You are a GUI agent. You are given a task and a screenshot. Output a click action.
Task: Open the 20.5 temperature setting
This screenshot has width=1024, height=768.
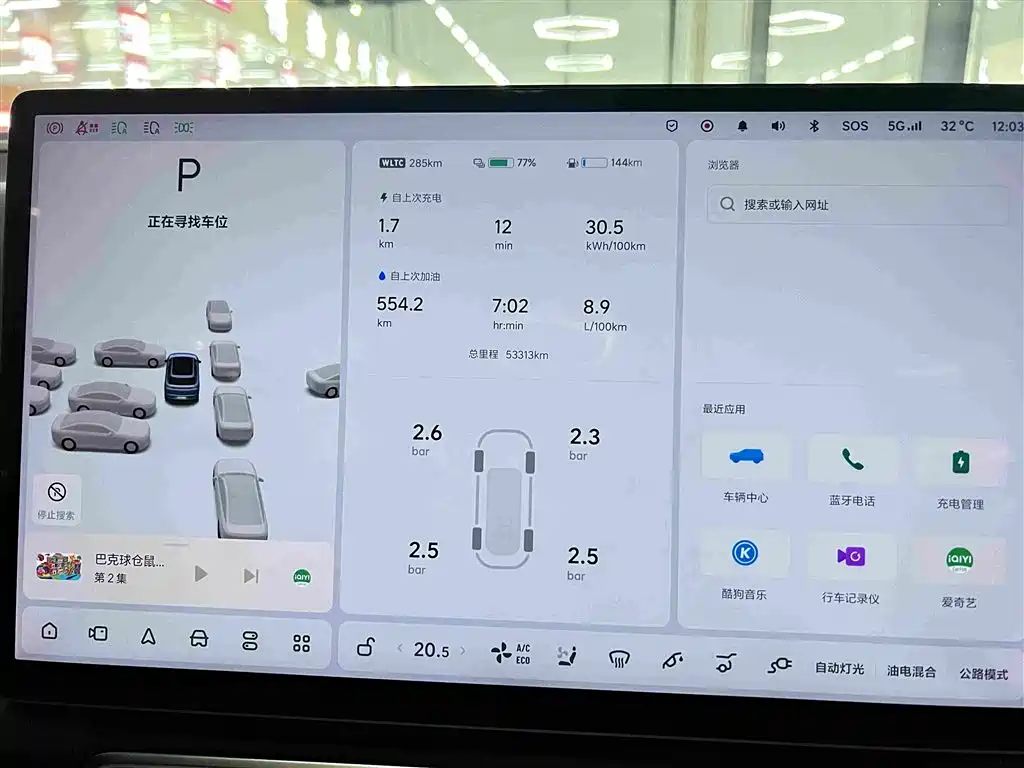[x=431, y=650]
